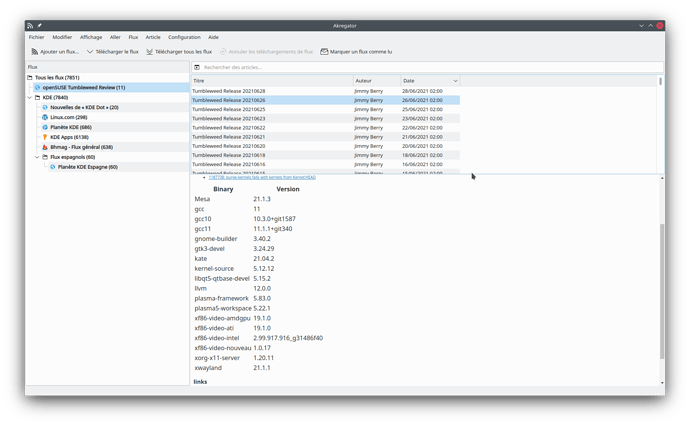Viewport: 690px width, 424px height.
Task: Open the Aller menu
Action: point(115,37)
